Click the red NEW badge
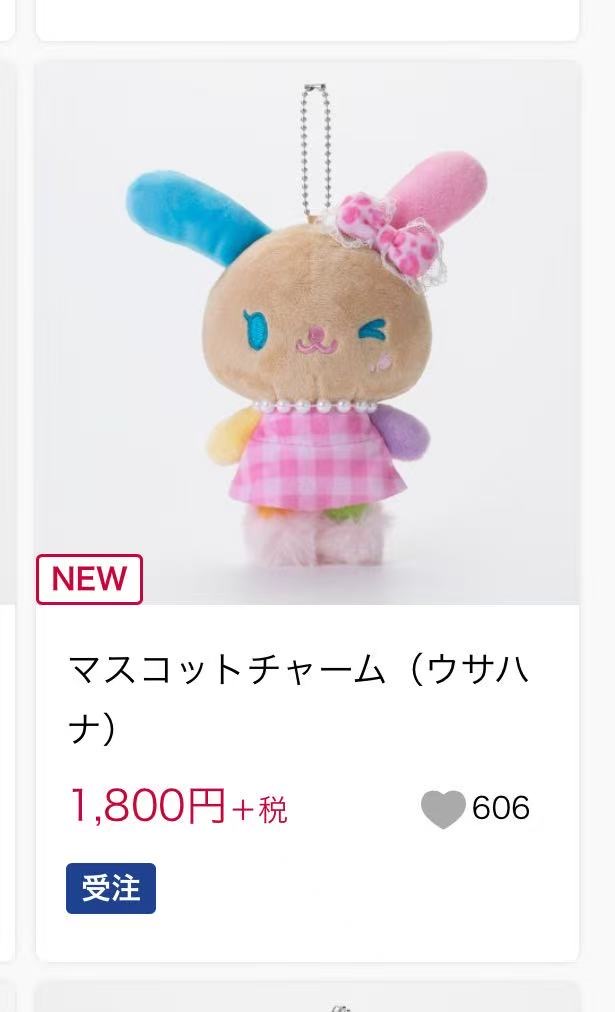Screen dimensions: 615x1012 tap(89, 579)
